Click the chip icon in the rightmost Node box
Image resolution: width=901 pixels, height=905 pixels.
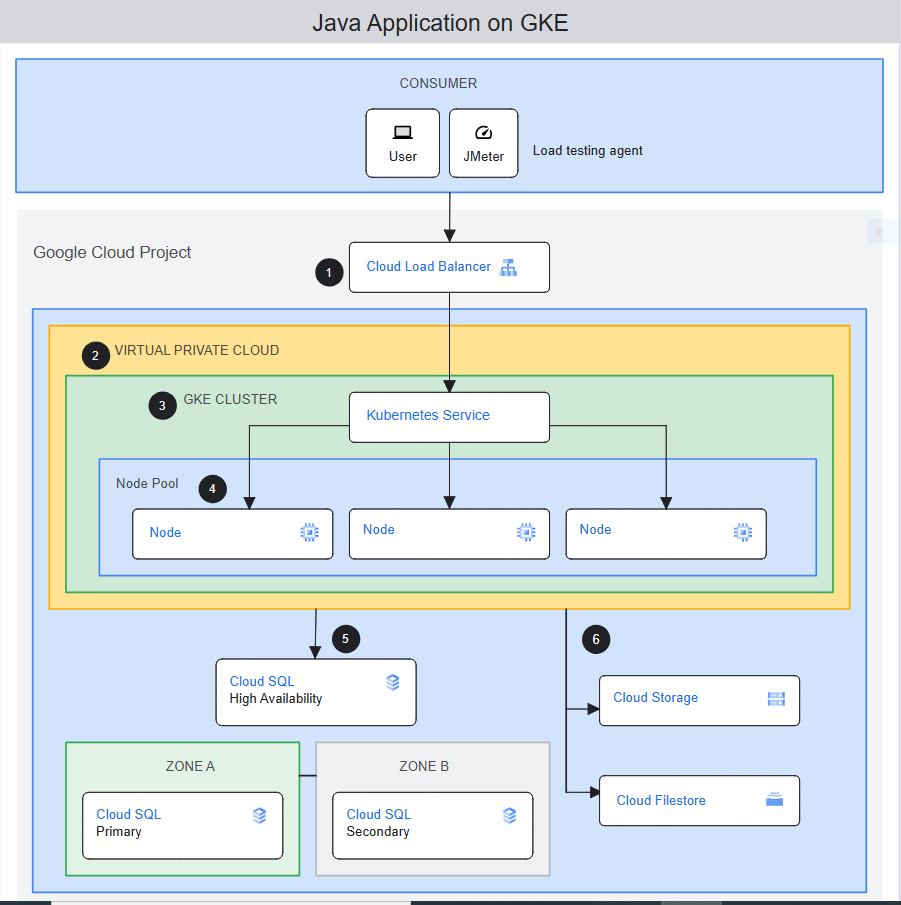pos(743,532)
